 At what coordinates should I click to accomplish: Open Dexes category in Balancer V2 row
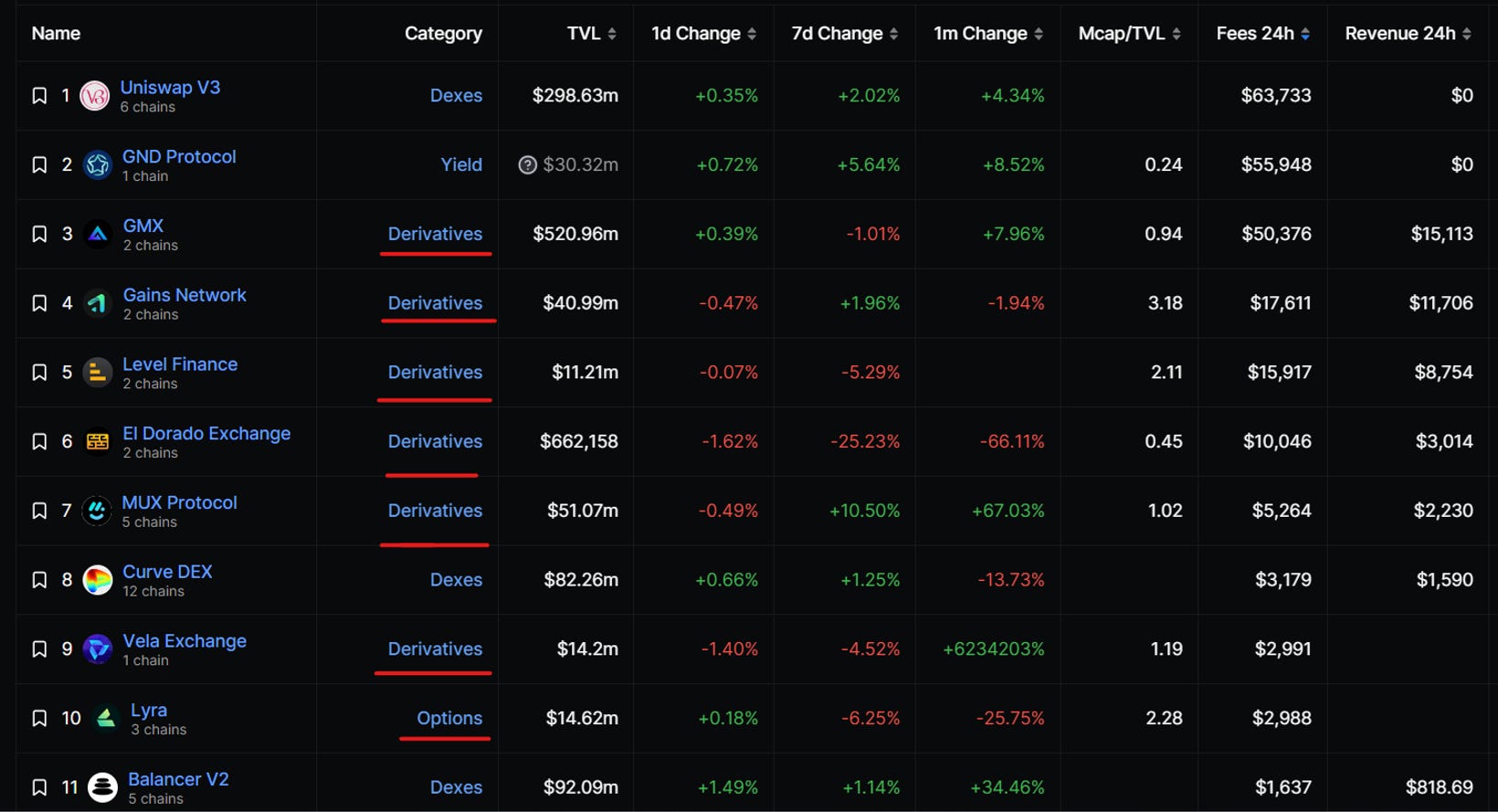pyautogui.click(x=456, y=787)
